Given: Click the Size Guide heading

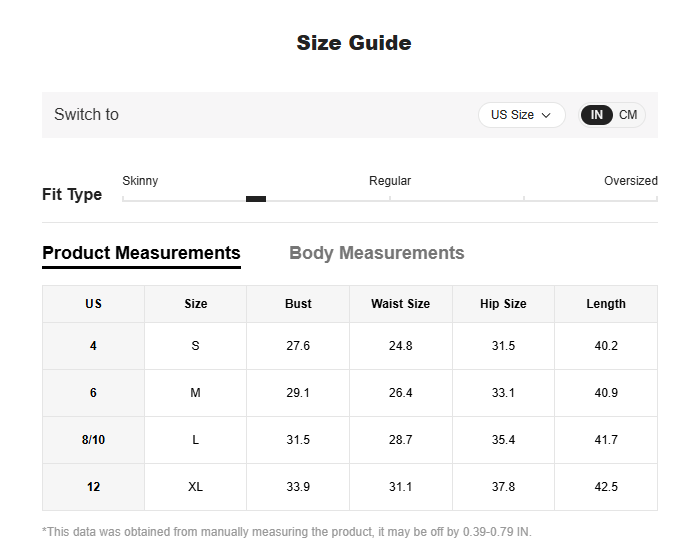Looking at the screenshot, I should click(x=354, y=43).
